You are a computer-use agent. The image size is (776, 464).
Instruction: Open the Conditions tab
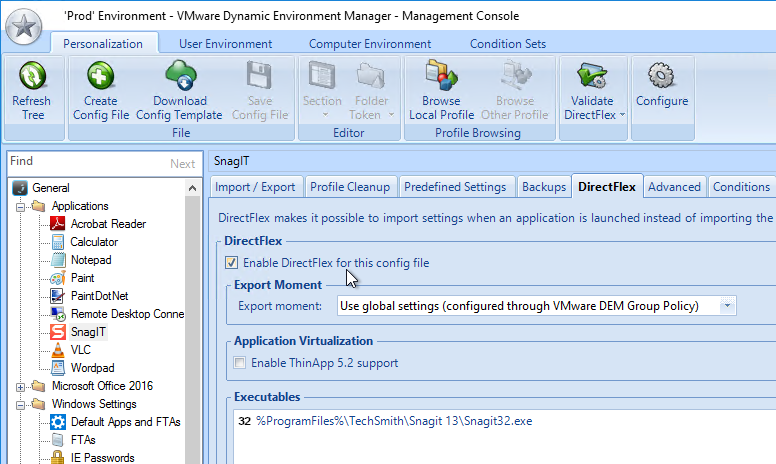point(741,187)
